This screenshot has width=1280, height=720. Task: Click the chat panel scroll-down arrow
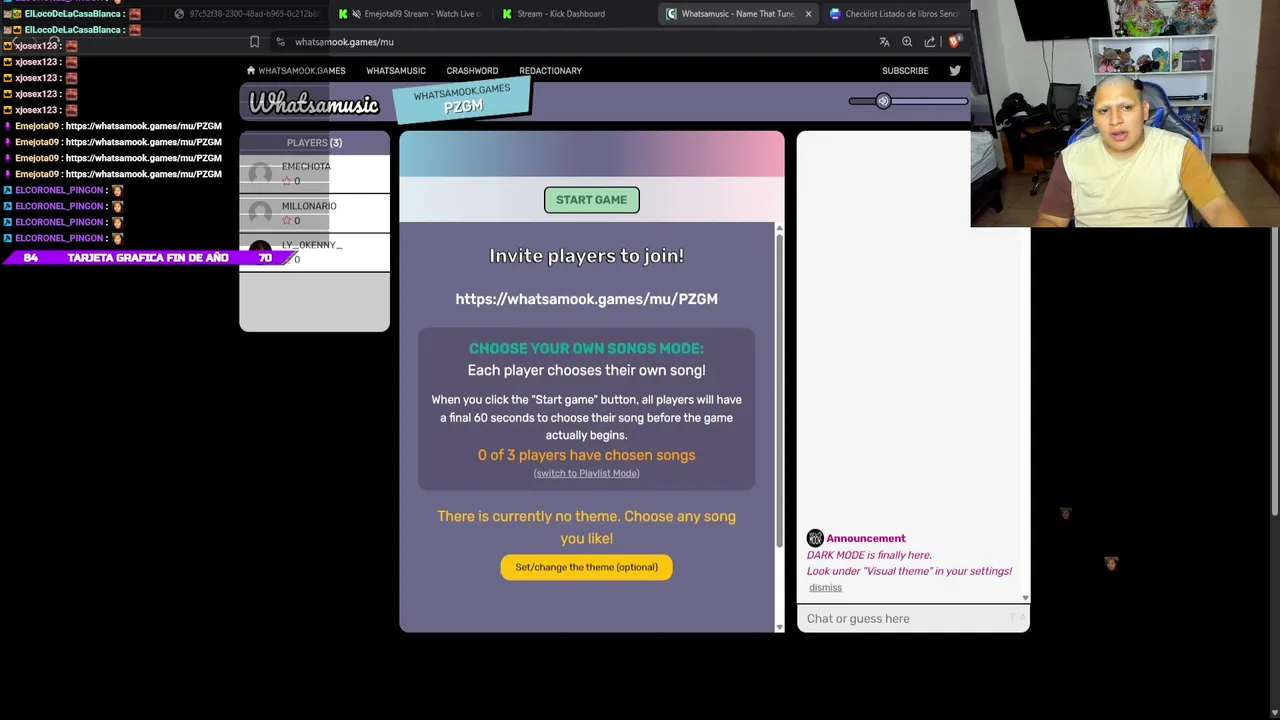[1025, 598]
